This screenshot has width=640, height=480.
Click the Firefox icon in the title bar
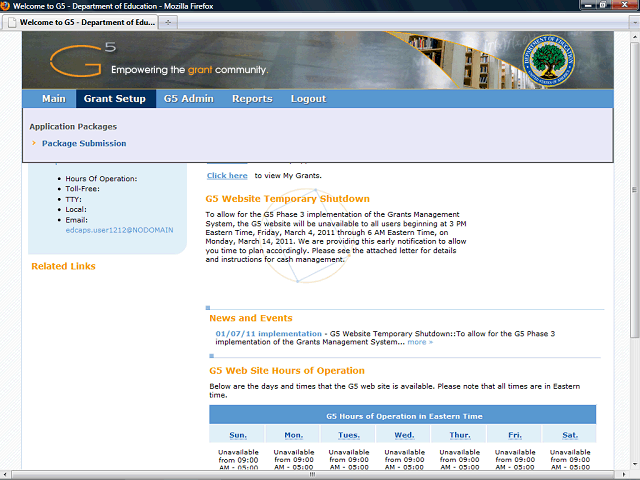pos(7,6)
